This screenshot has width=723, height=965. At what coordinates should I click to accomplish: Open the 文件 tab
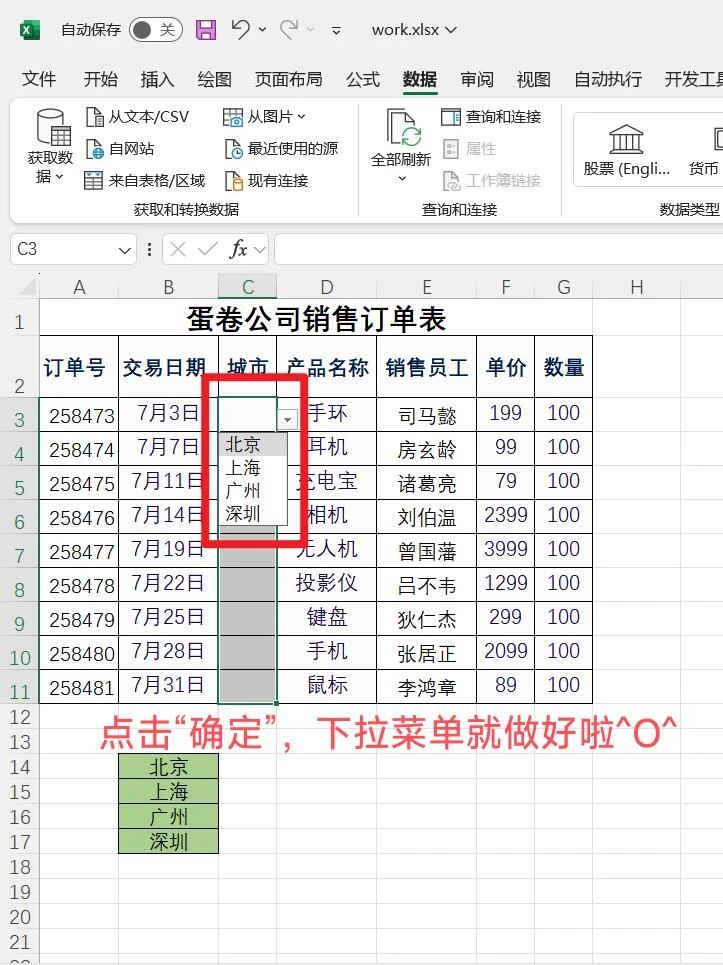(39, 79)
